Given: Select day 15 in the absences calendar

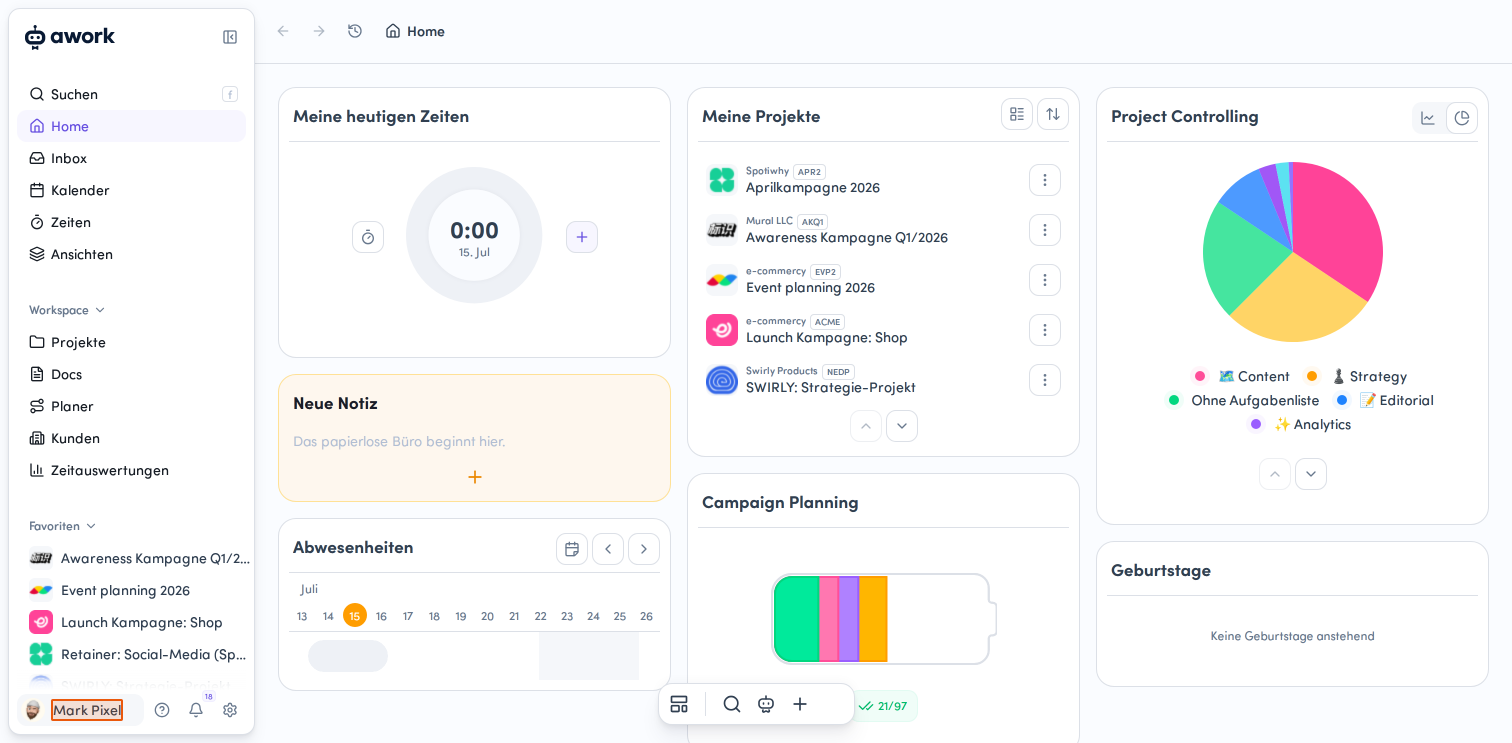Looking at the screenshot, I should pos(355,616).
